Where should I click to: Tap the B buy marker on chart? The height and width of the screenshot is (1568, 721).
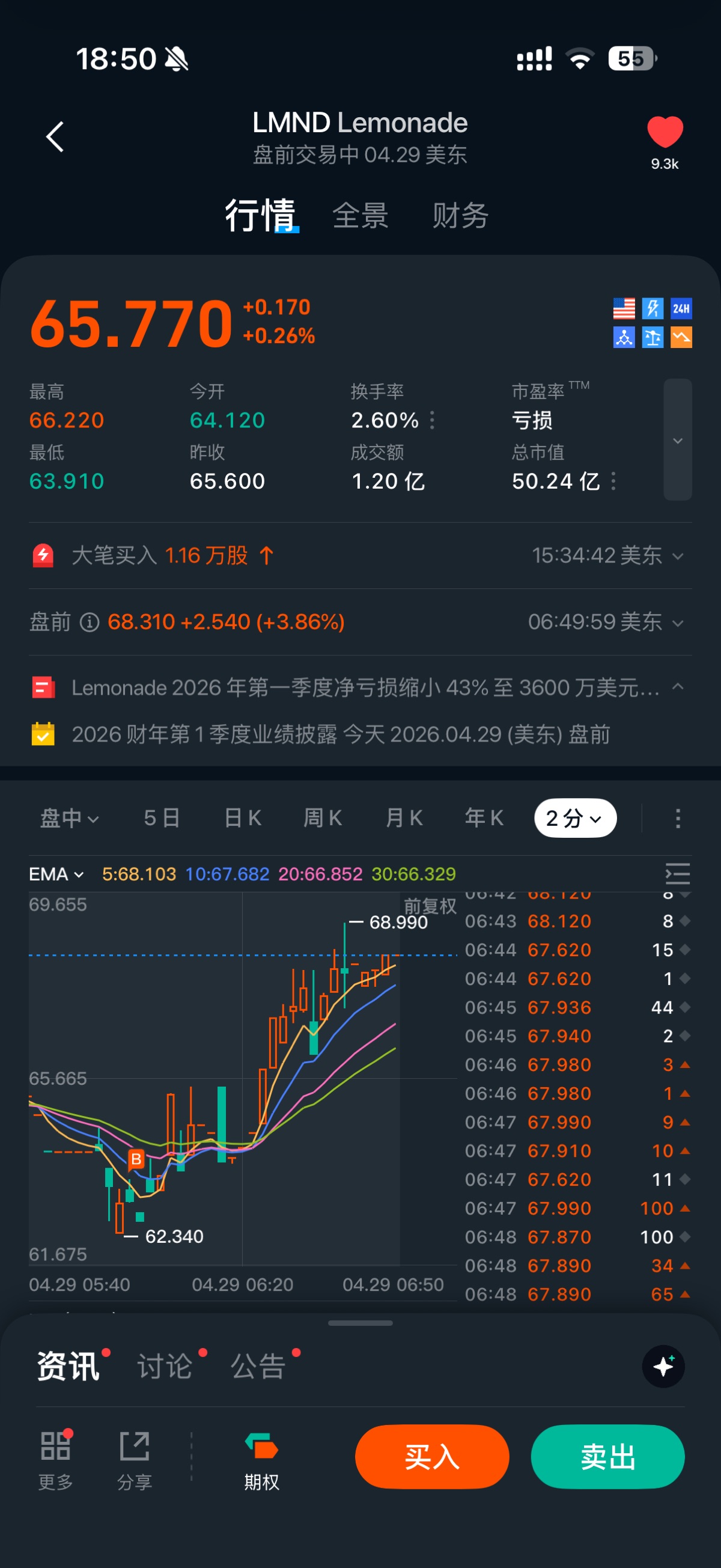pyautogui.click(x=136, y=1159)
